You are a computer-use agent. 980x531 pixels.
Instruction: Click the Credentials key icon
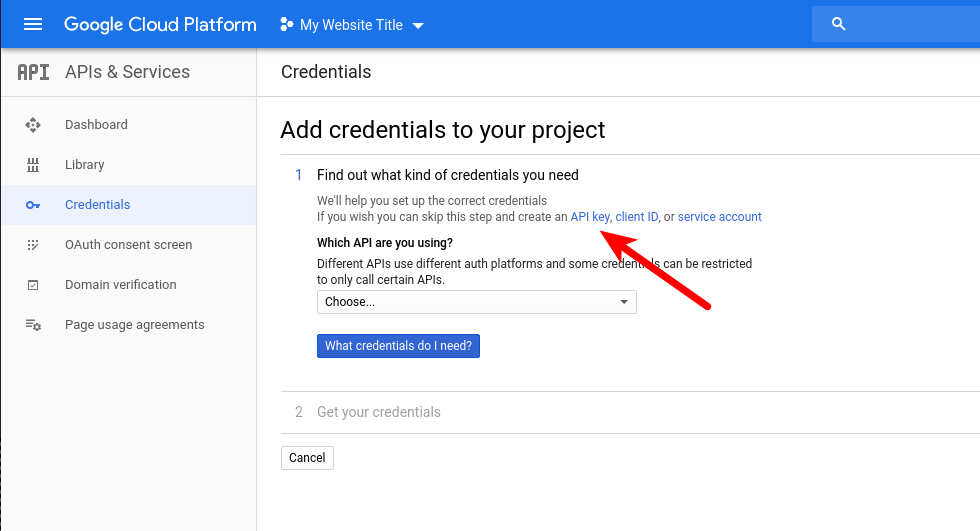point(33,205)
